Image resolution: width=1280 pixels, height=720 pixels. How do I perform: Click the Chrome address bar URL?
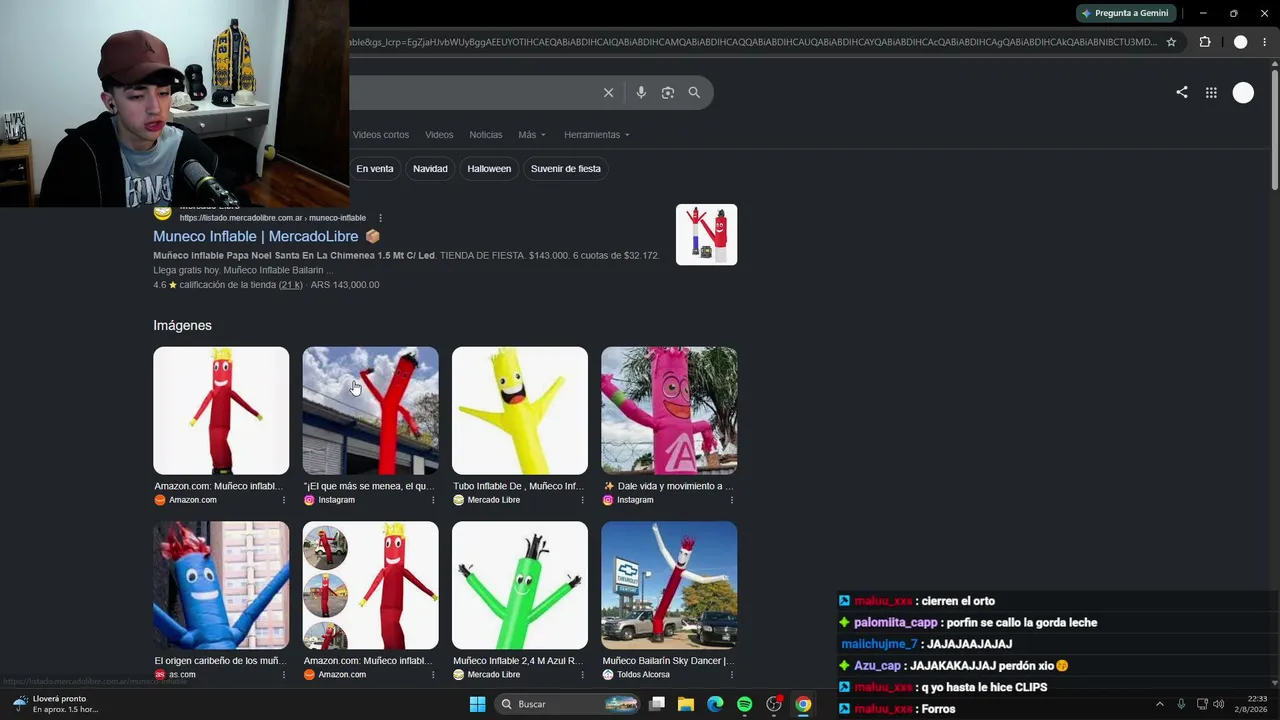(x=753, y=42)
